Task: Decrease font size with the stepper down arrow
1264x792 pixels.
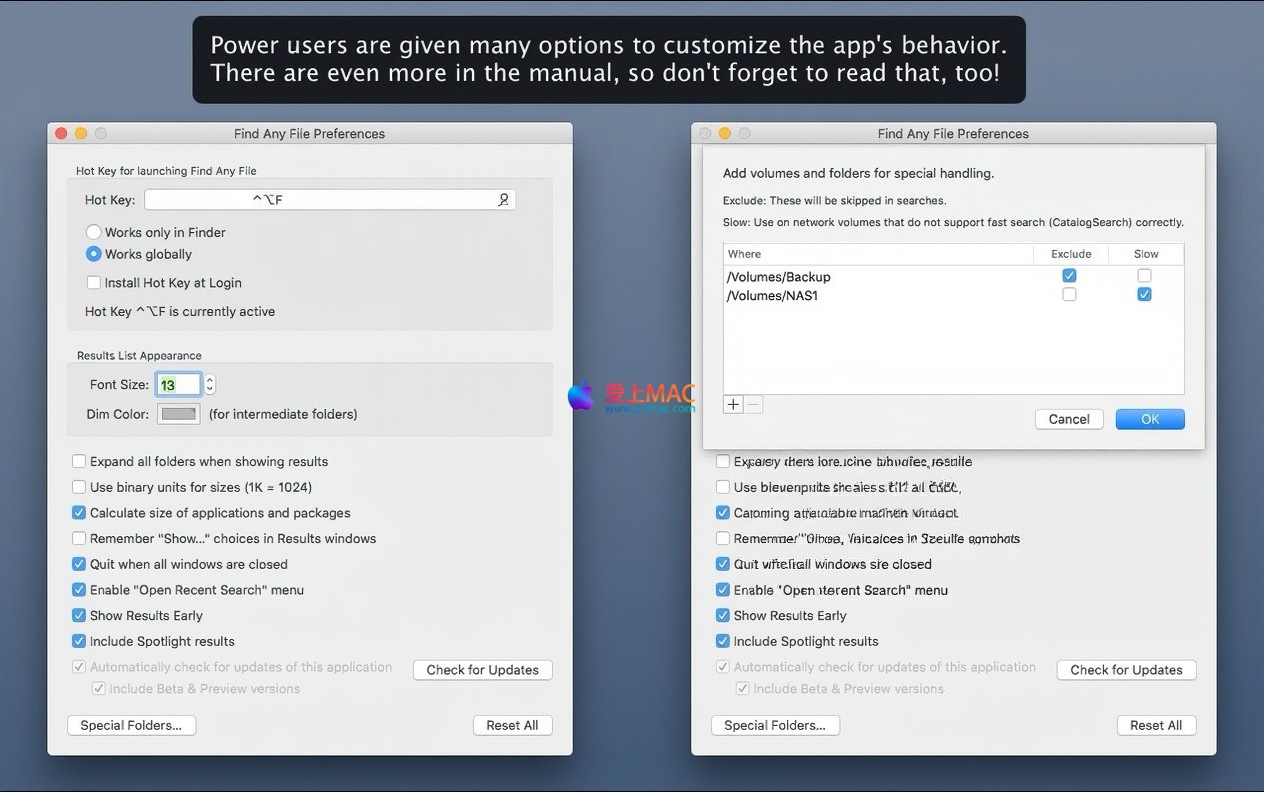Action: point(210,390)
